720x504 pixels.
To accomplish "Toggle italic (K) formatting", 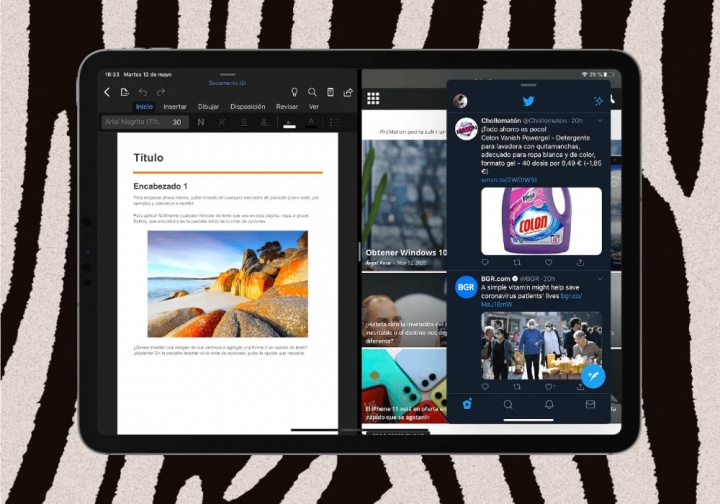I will (x=222, y=122).
